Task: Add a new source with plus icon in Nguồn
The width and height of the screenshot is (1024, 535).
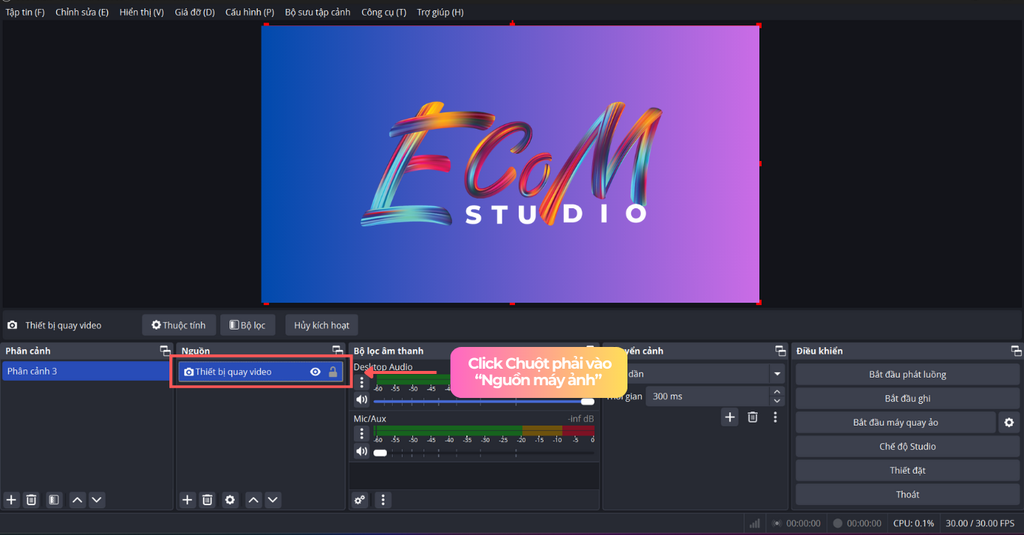Action: coord(187,500)
